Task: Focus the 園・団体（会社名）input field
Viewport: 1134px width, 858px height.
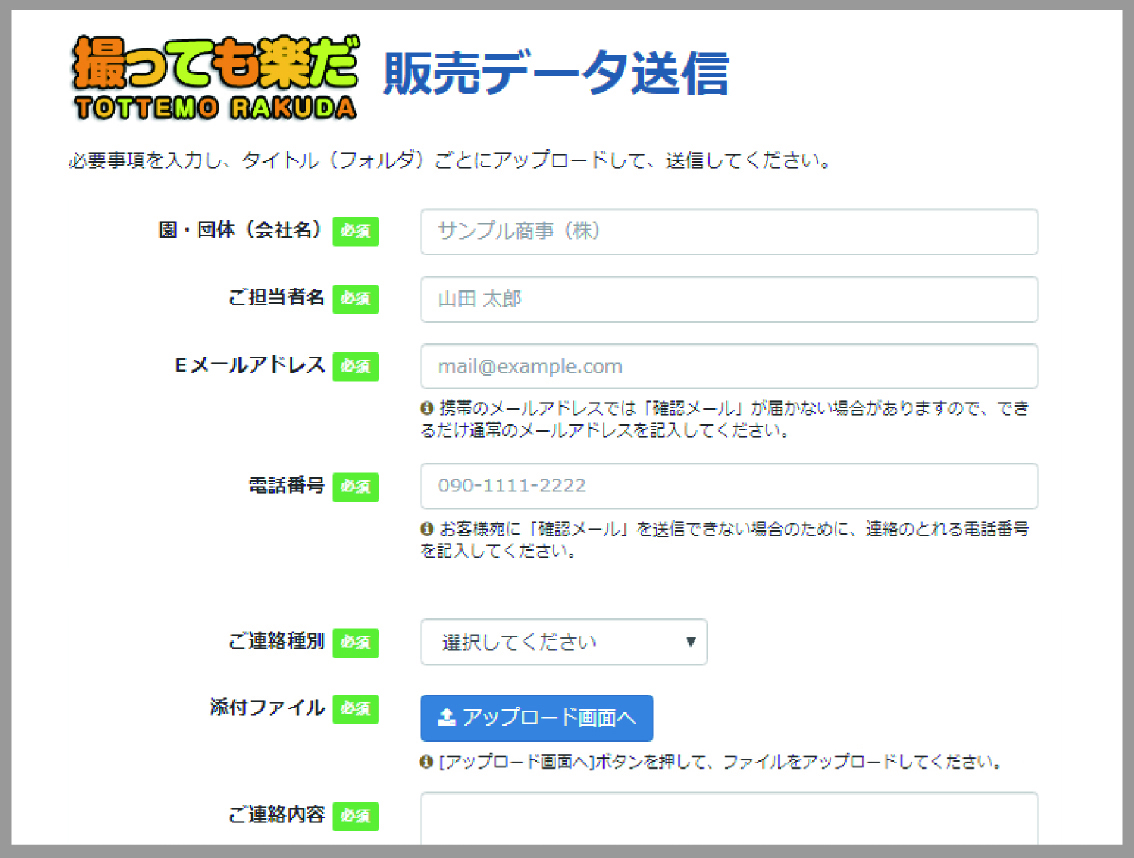Action: [728, 231]
